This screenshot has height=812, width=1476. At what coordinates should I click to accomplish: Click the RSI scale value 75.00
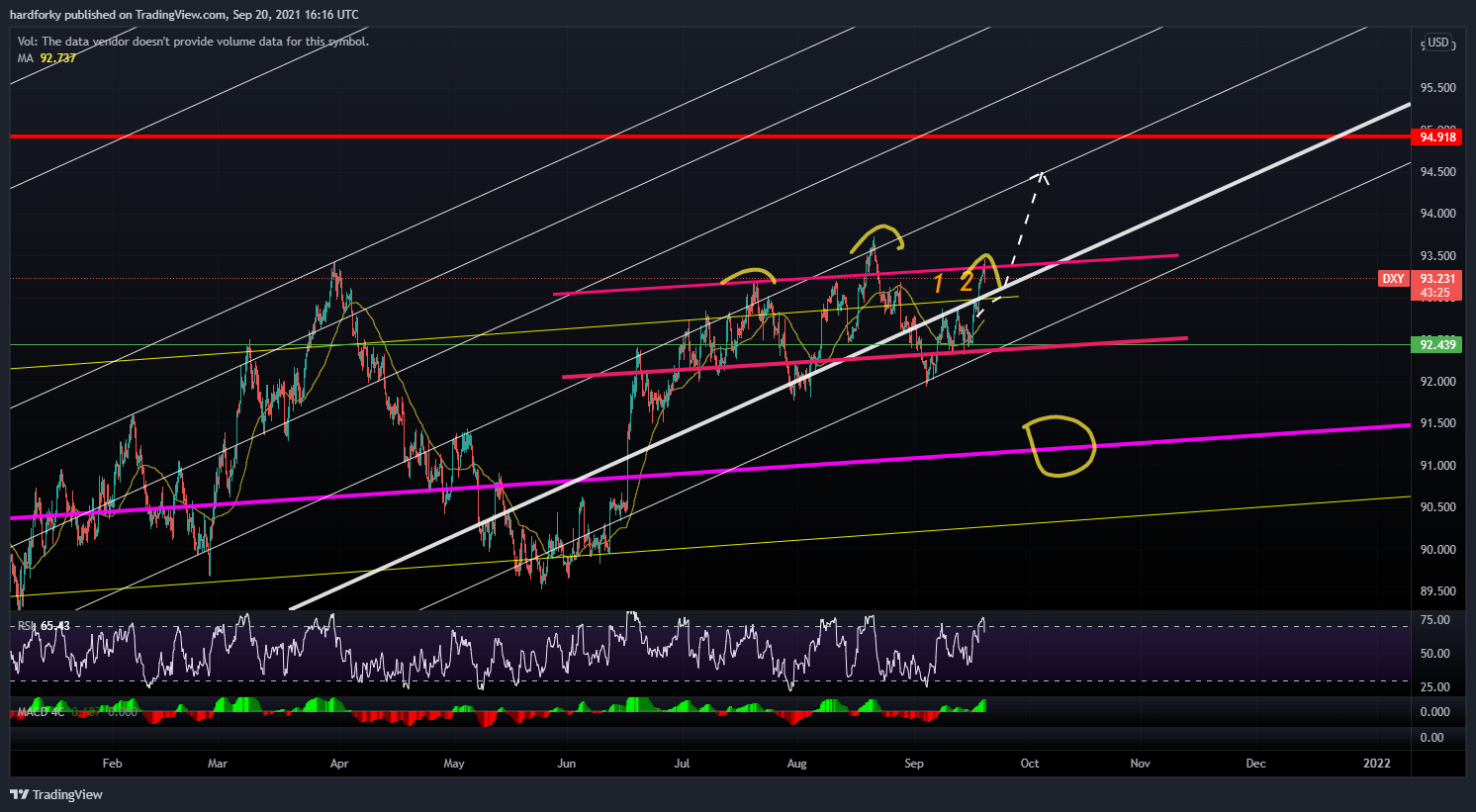(x=1435, y=620)
